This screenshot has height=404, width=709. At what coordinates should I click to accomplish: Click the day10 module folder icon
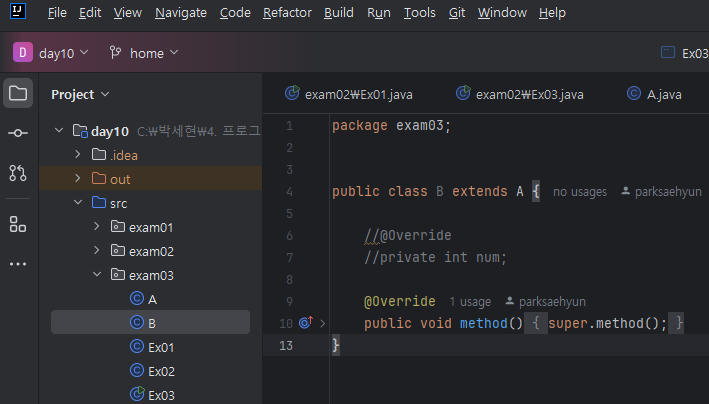click(80, 131)
